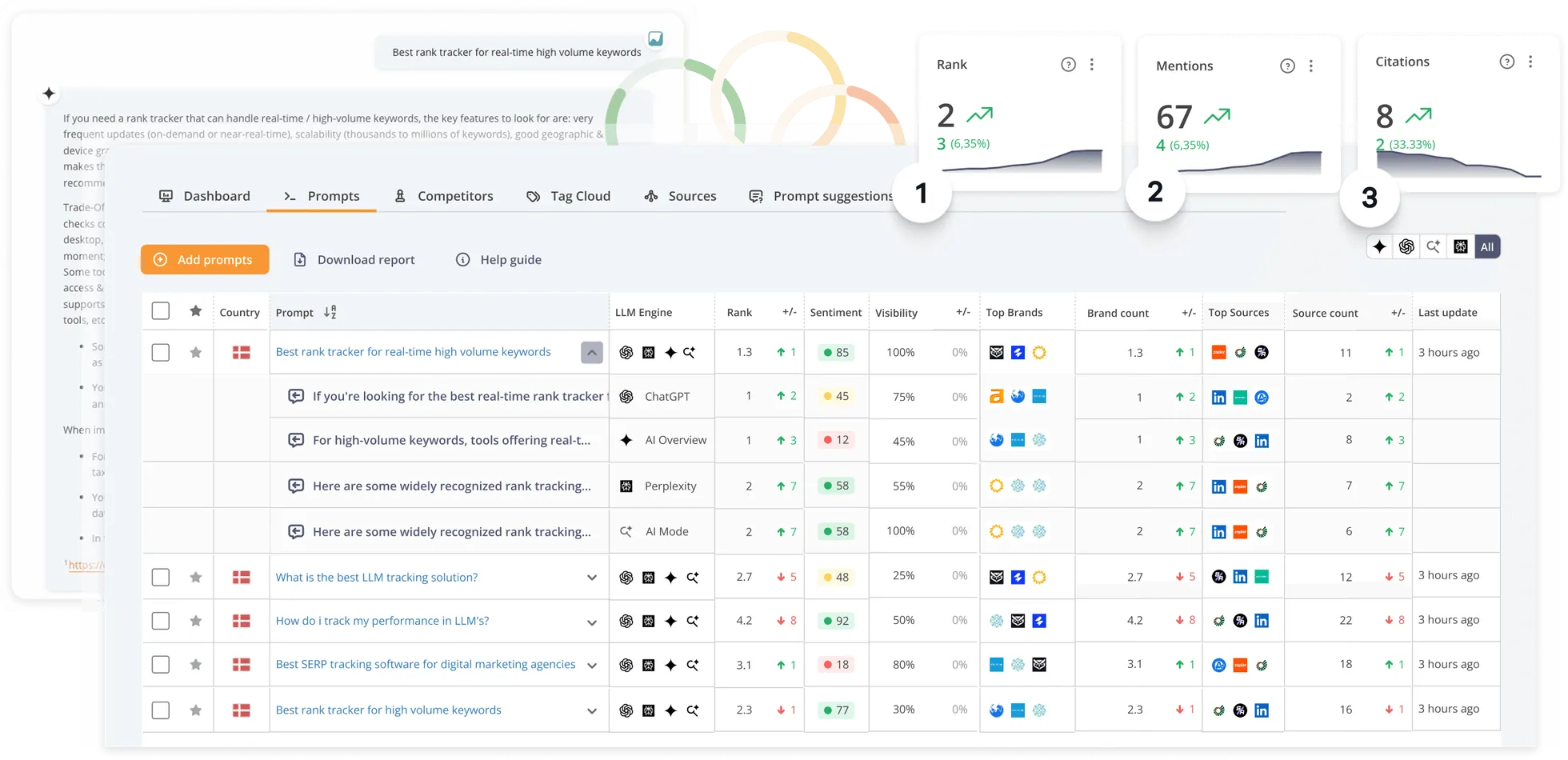Star the 'What is the best LLM tracking solution?' prompt
The width and height of the screenshot is (1568, 760).
[196, 577]
